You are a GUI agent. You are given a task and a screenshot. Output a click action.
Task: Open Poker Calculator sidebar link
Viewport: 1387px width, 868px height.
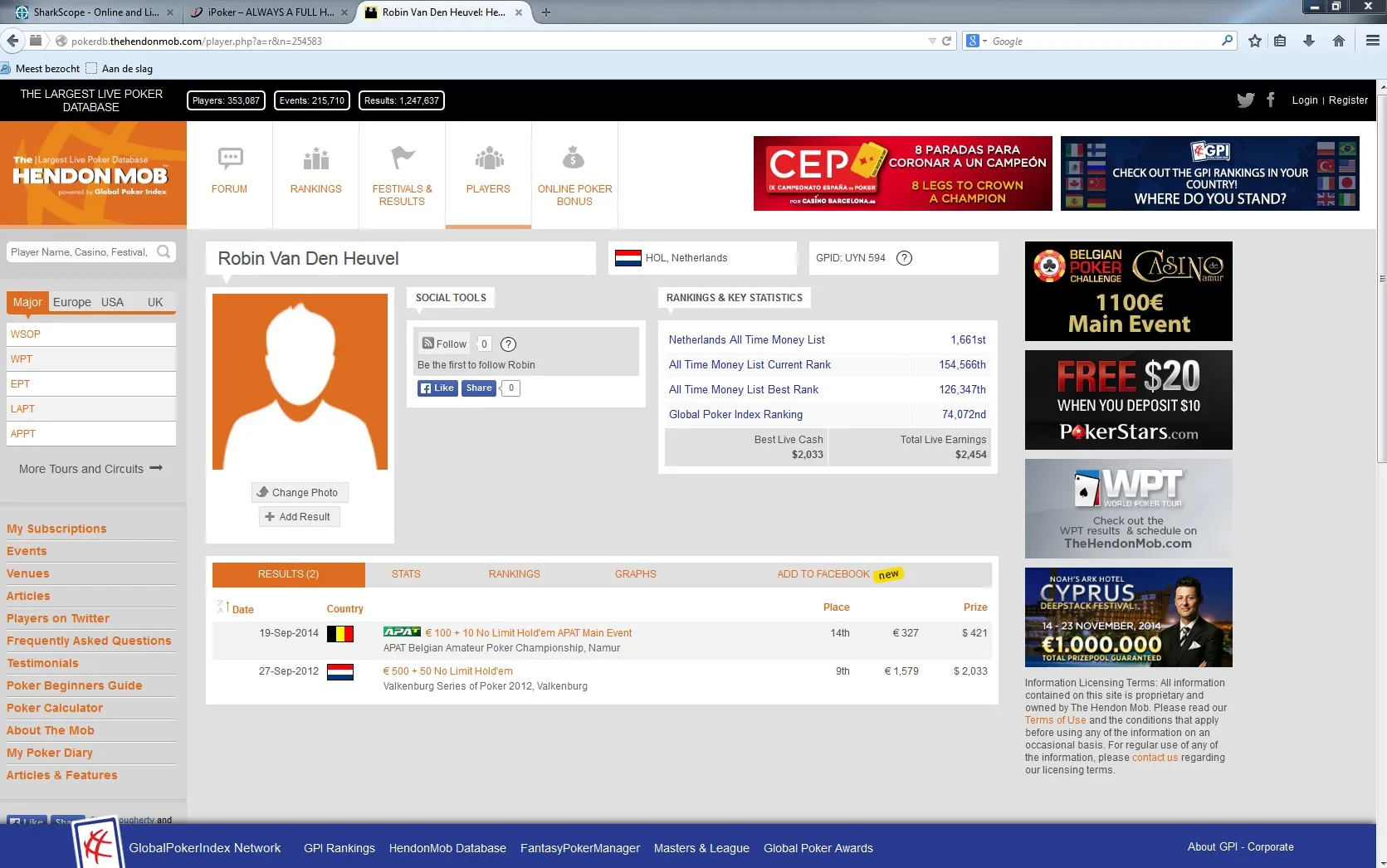click(55, 708)
